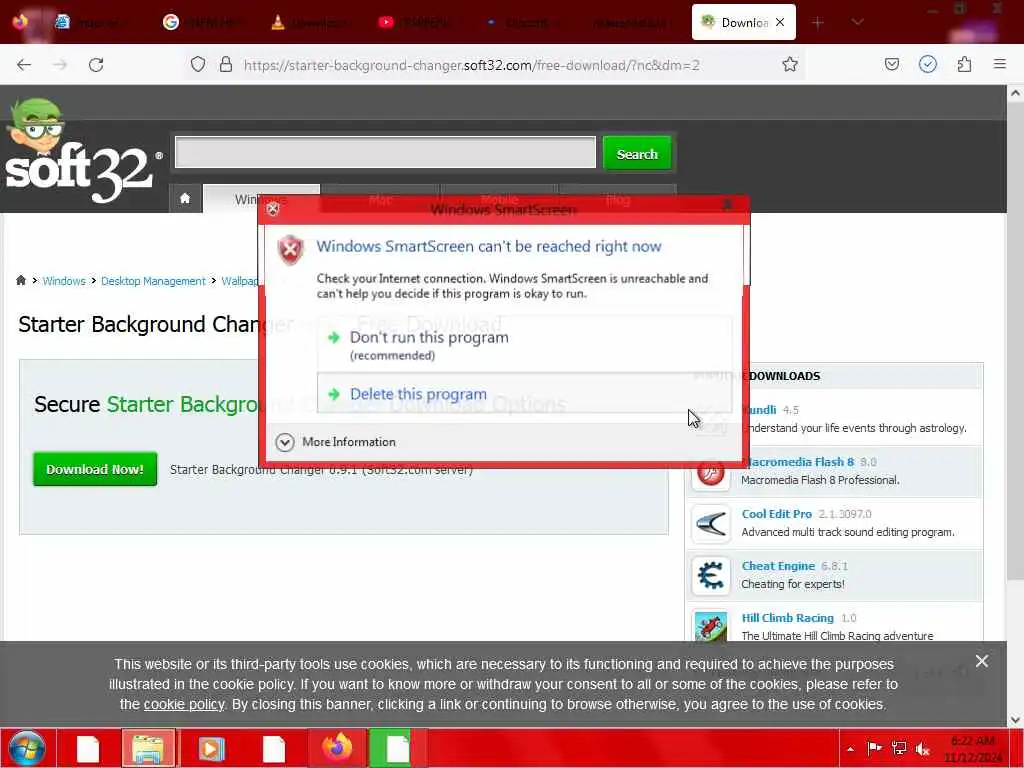Focus the soft32 search field
This screenshot has width=1024, height=768.
[x=385, y=152]
